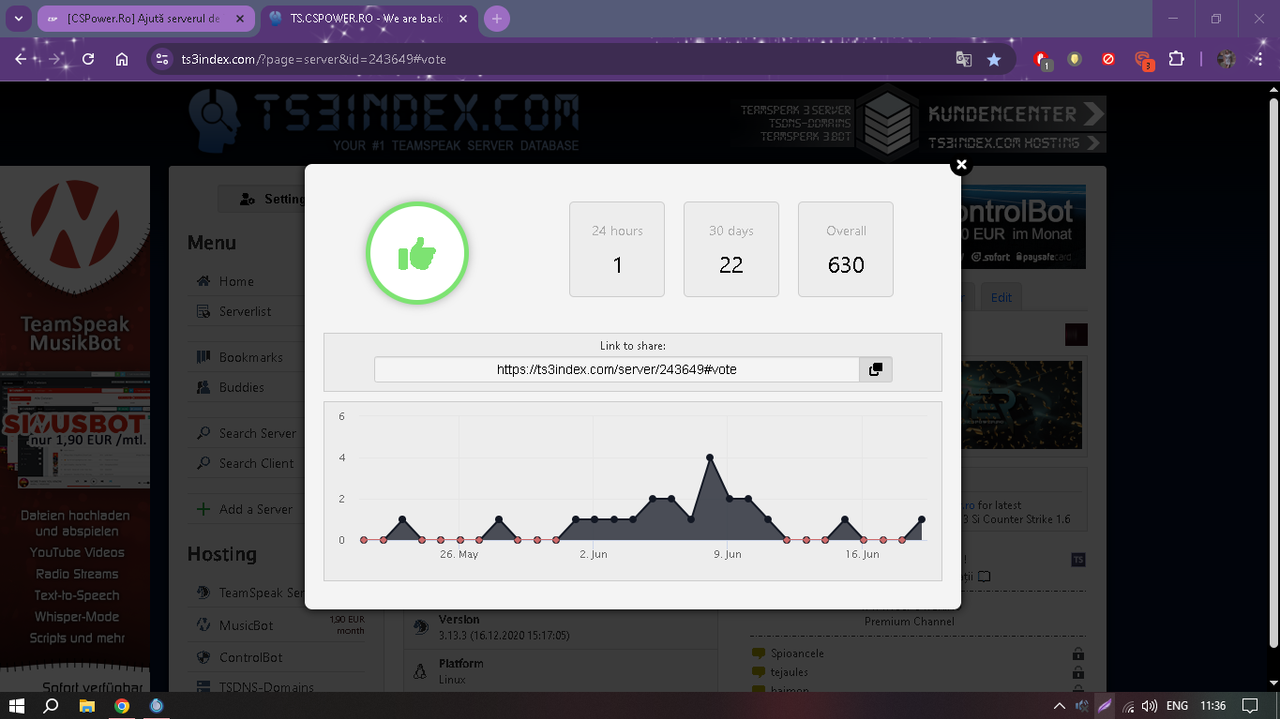The width and height of the screenshot is (1280, 719).
Task: Bookmark this page with the star
Action: (x=994, y=59)
